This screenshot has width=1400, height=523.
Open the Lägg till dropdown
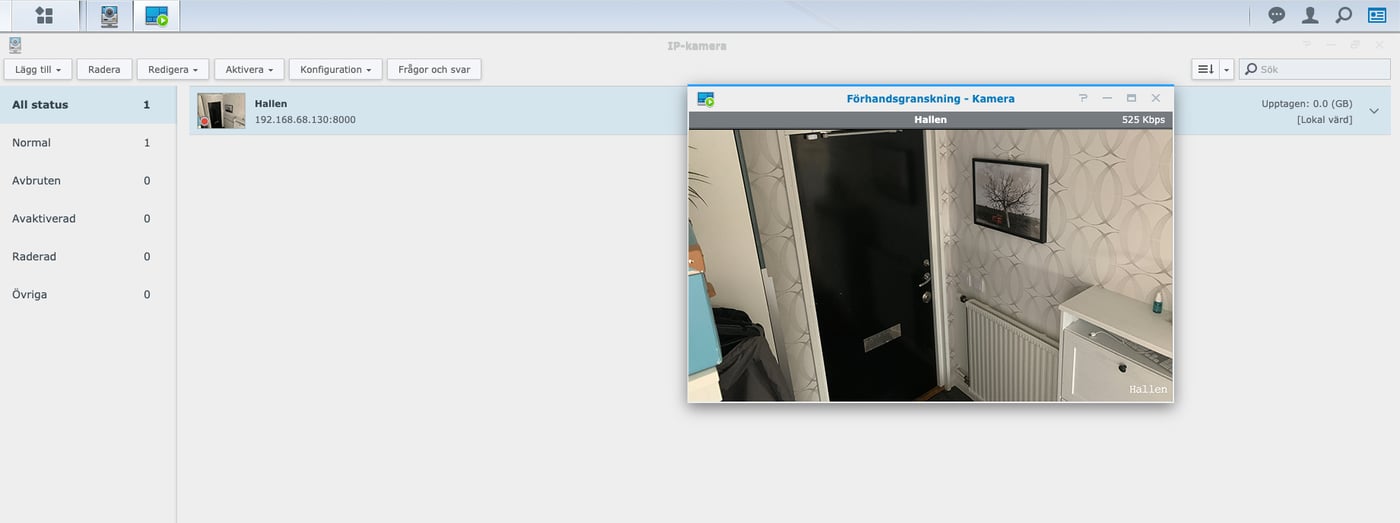(38, 69)
